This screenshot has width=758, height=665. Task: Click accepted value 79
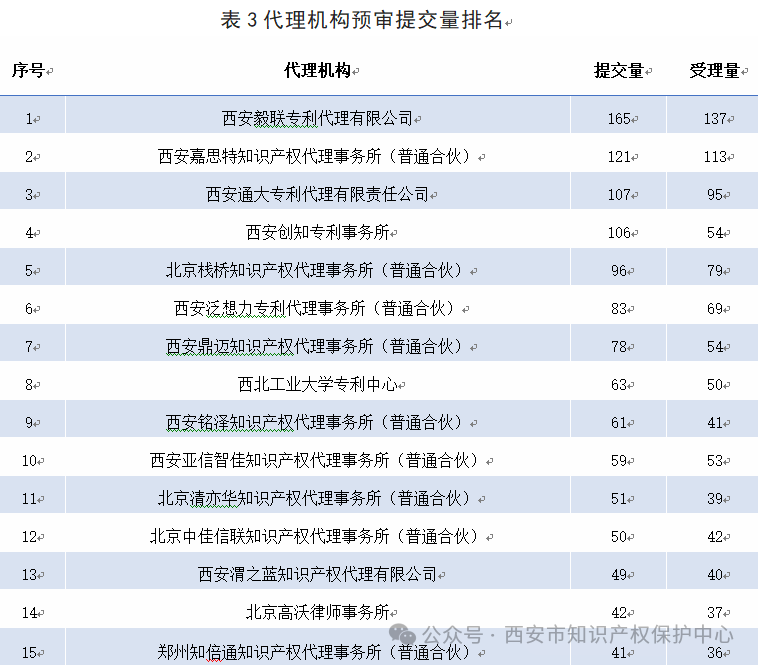tap(715, 271)
